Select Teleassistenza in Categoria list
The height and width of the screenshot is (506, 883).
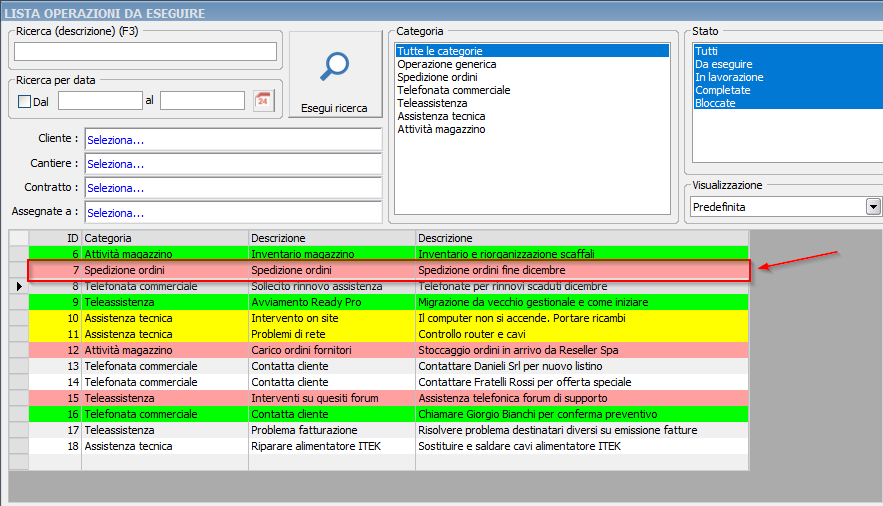pos(430,103)
